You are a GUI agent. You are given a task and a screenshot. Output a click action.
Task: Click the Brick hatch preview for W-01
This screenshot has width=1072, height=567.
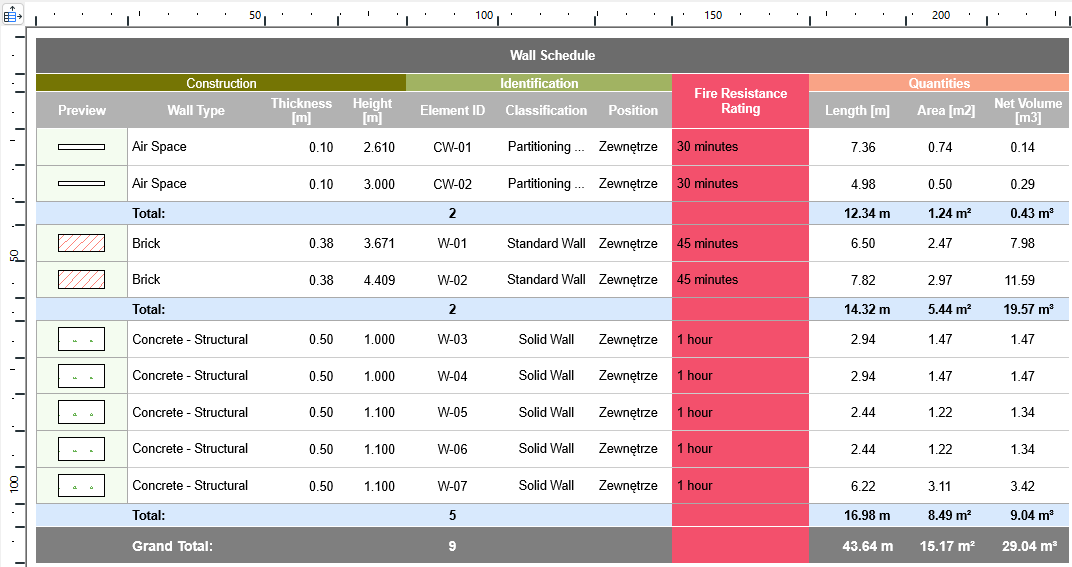click(x=81, y=243)
